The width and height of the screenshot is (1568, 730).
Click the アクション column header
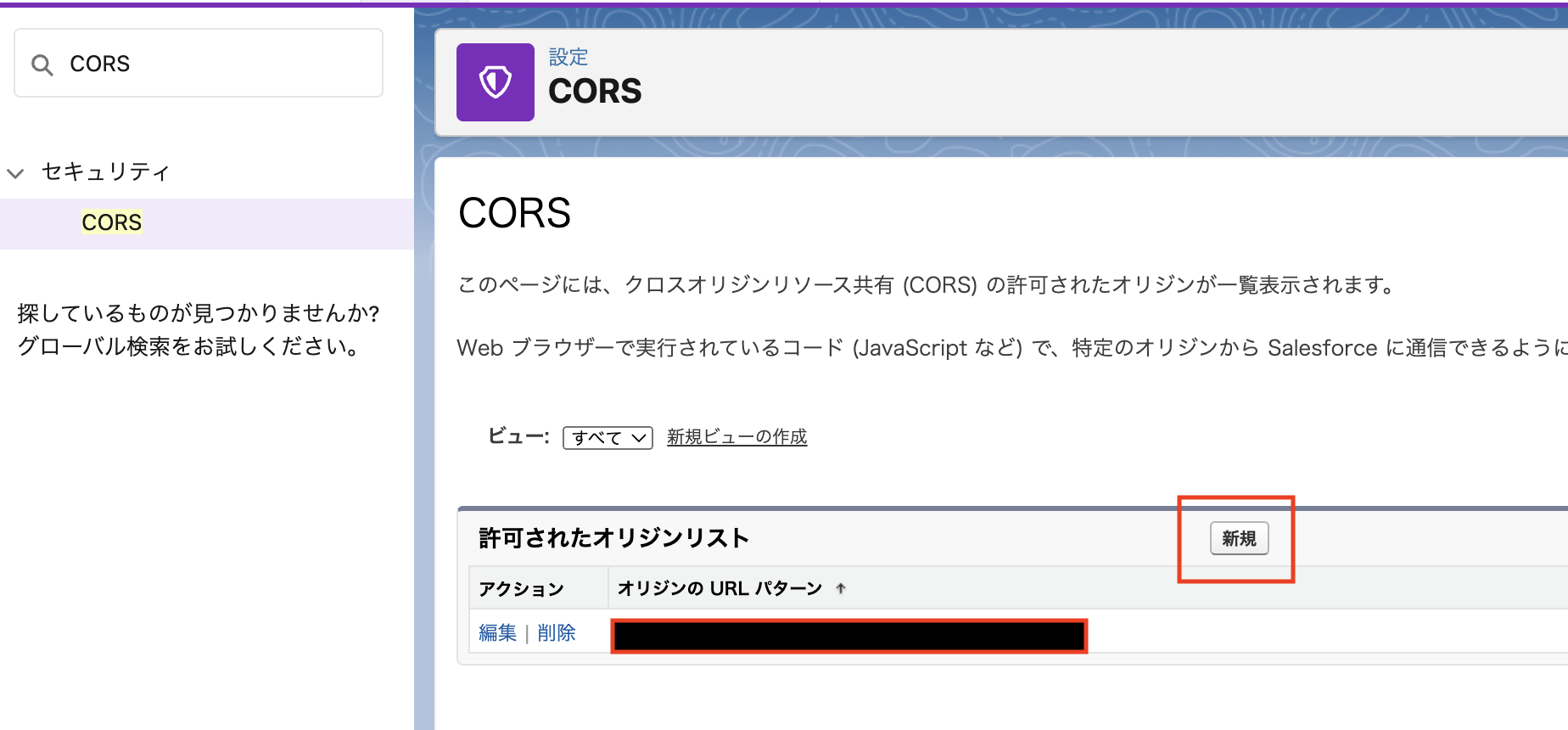tap(521, 589)
